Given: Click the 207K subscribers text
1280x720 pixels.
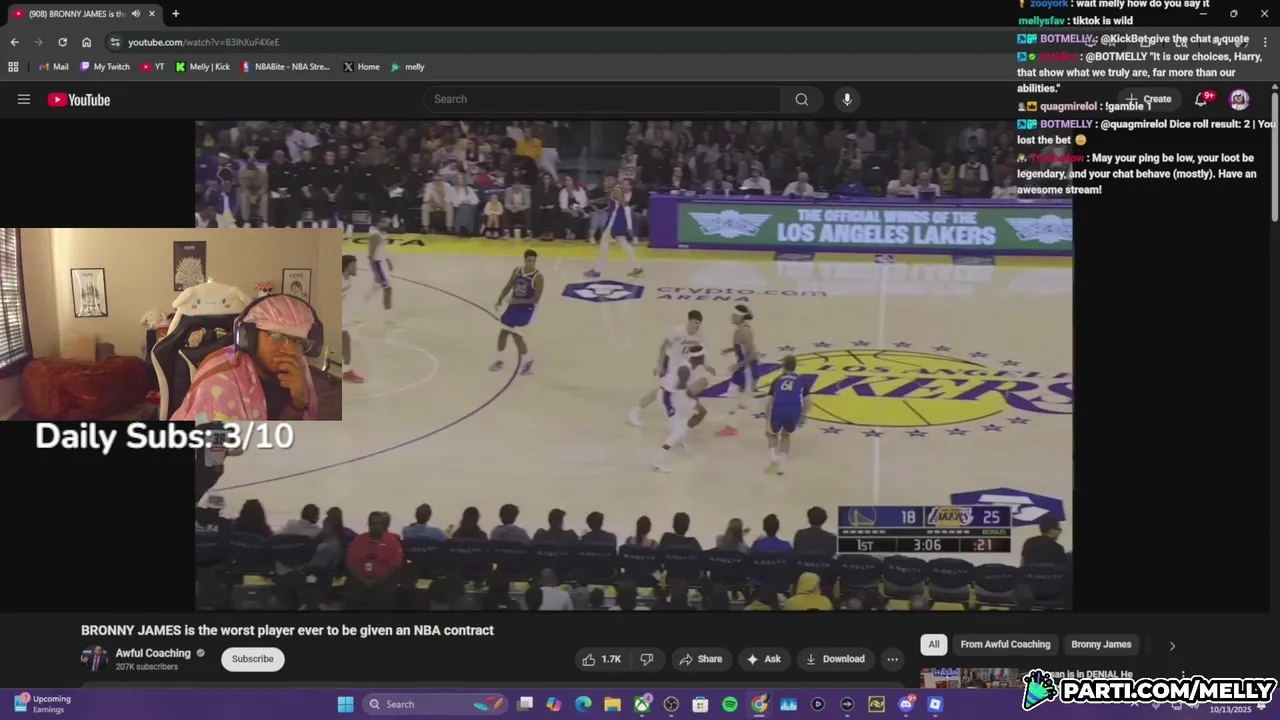Looking at the screenshot, I should [147, 667].
